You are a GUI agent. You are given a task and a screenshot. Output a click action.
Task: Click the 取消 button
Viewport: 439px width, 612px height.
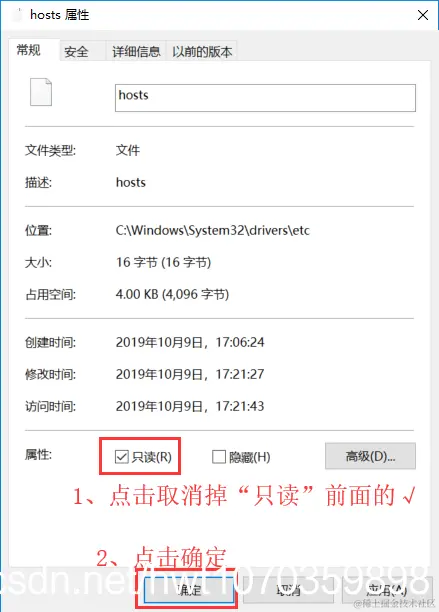[288, 589]
